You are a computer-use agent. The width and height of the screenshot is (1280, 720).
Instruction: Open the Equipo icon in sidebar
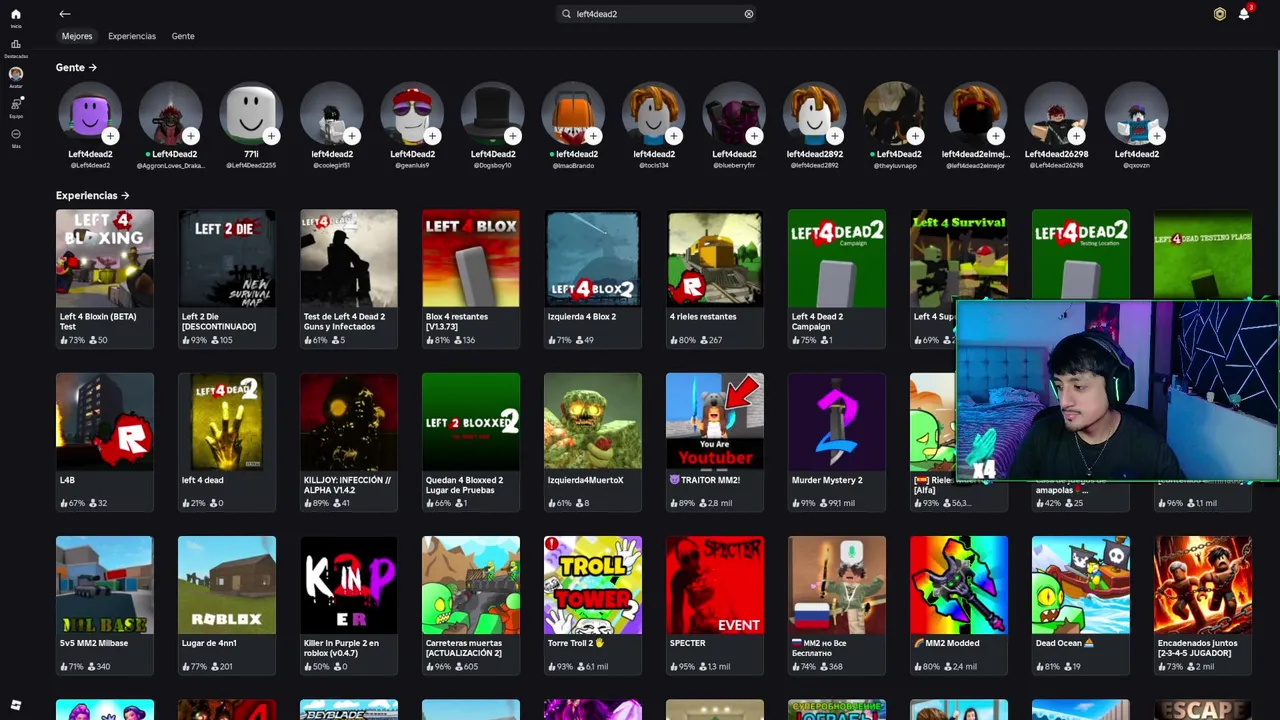(x=15, y=104)
